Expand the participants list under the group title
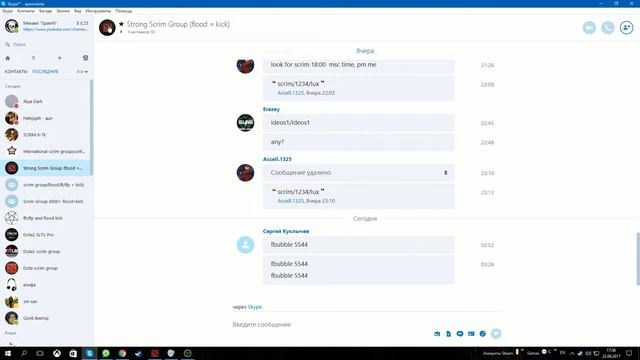Image resolution: width=640 pixels, height=360 pixels. [x=121, y=32]
